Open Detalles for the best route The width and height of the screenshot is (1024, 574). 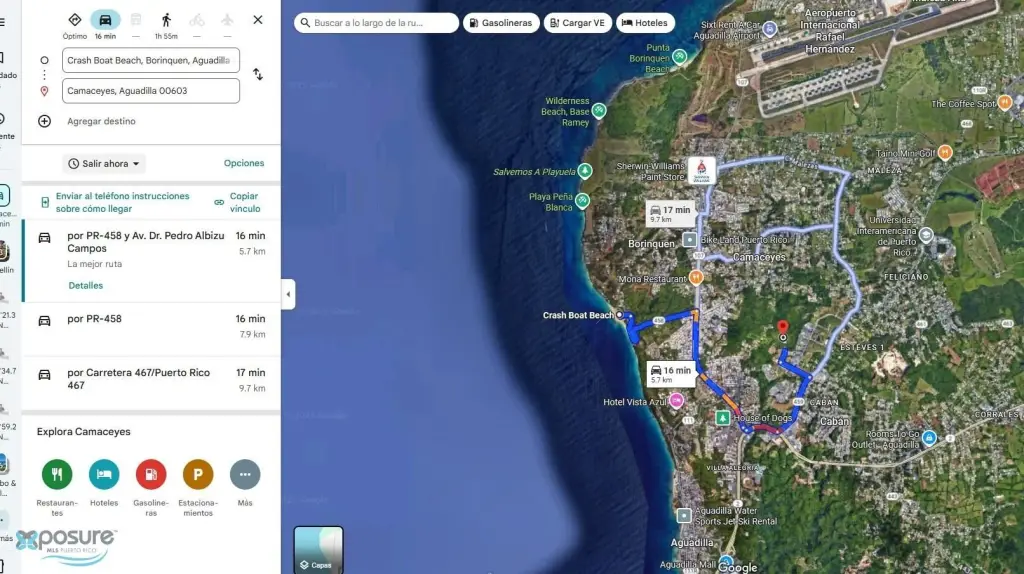pos(85,286)
